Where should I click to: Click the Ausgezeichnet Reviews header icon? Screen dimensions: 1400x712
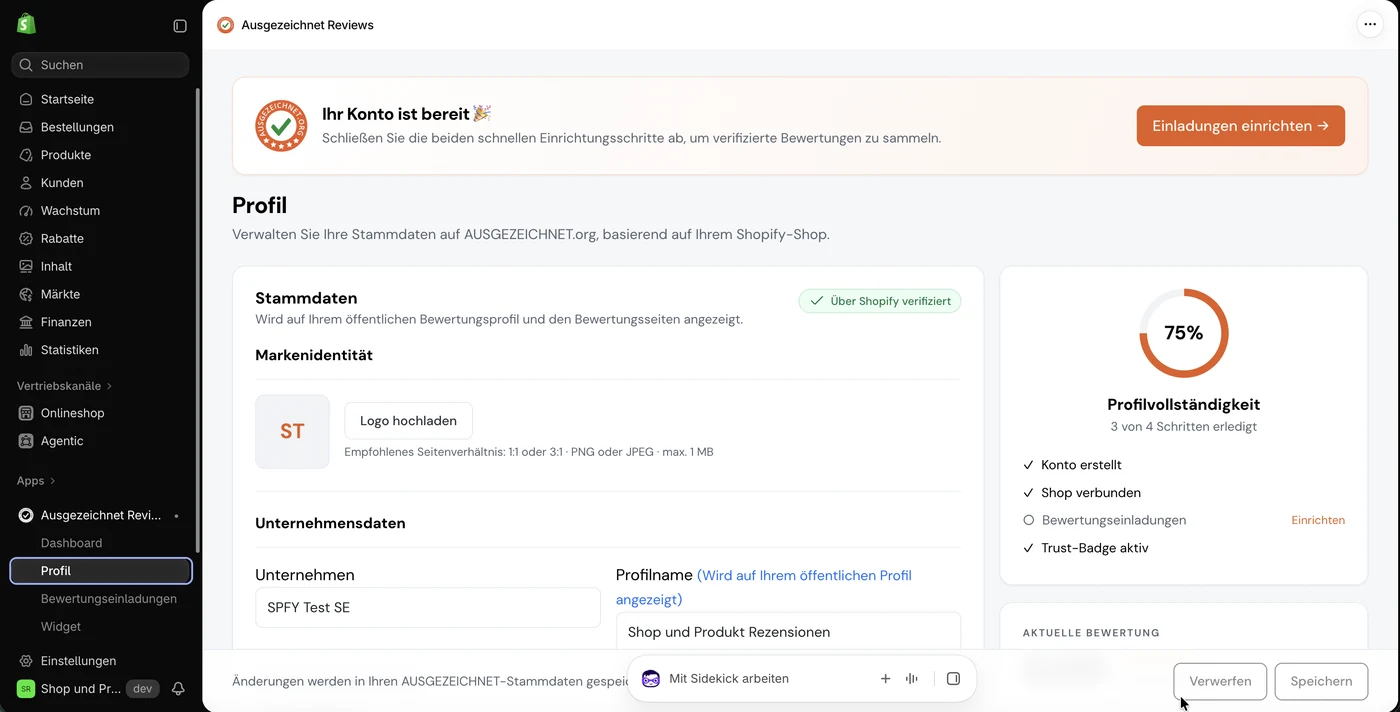(x=226, y=25)
